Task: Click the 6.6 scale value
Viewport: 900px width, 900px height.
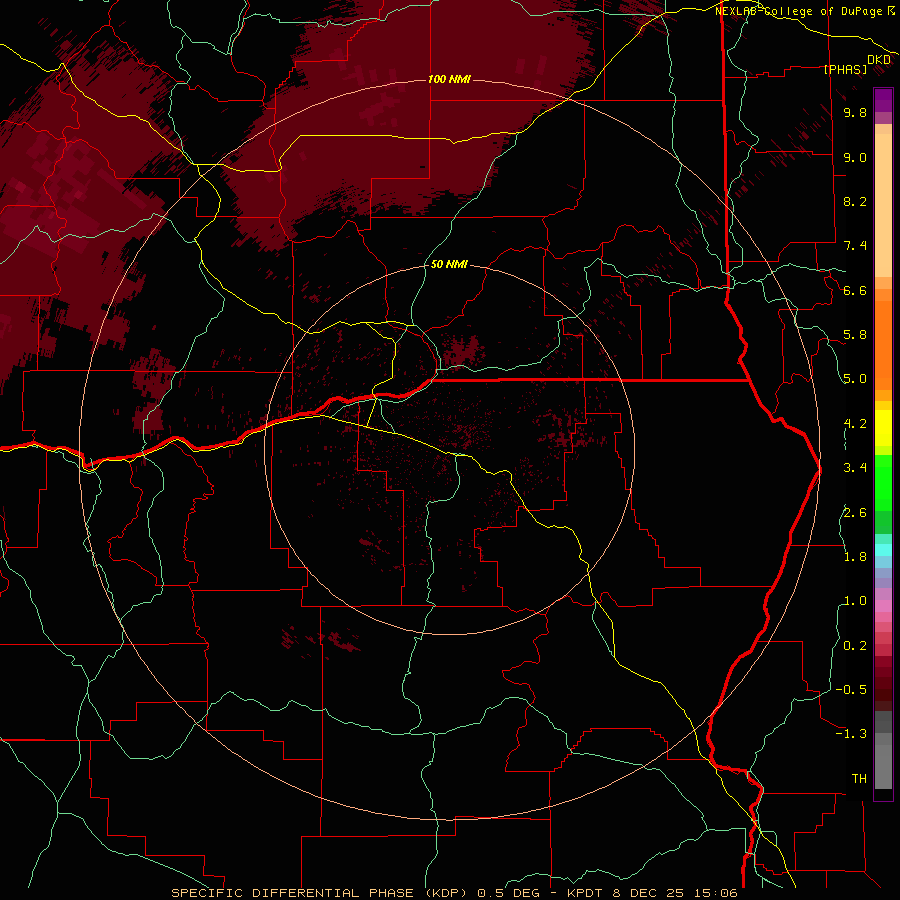Action: 855,290
